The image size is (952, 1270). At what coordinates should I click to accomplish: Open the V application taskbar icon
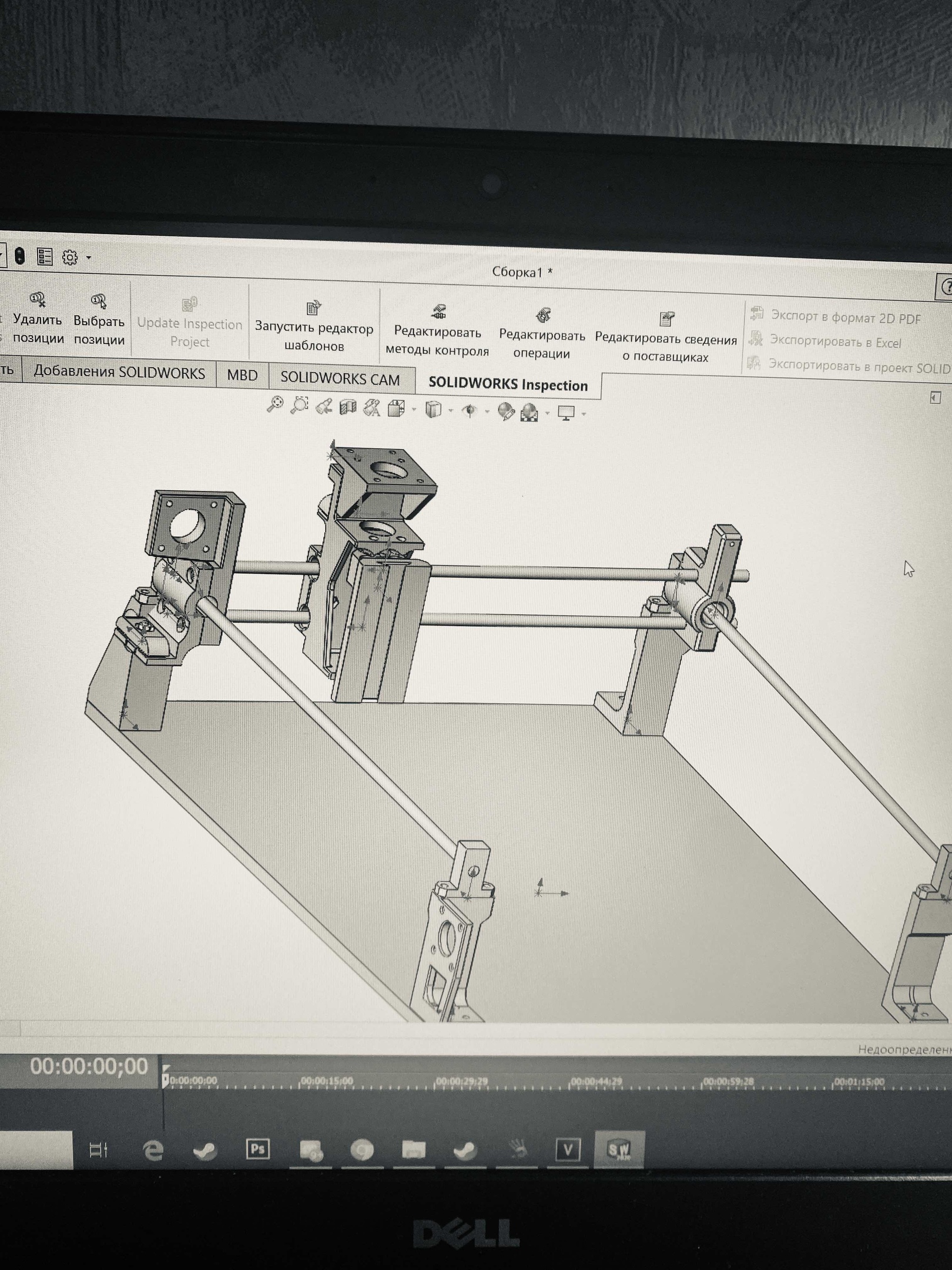(568, 1149)
